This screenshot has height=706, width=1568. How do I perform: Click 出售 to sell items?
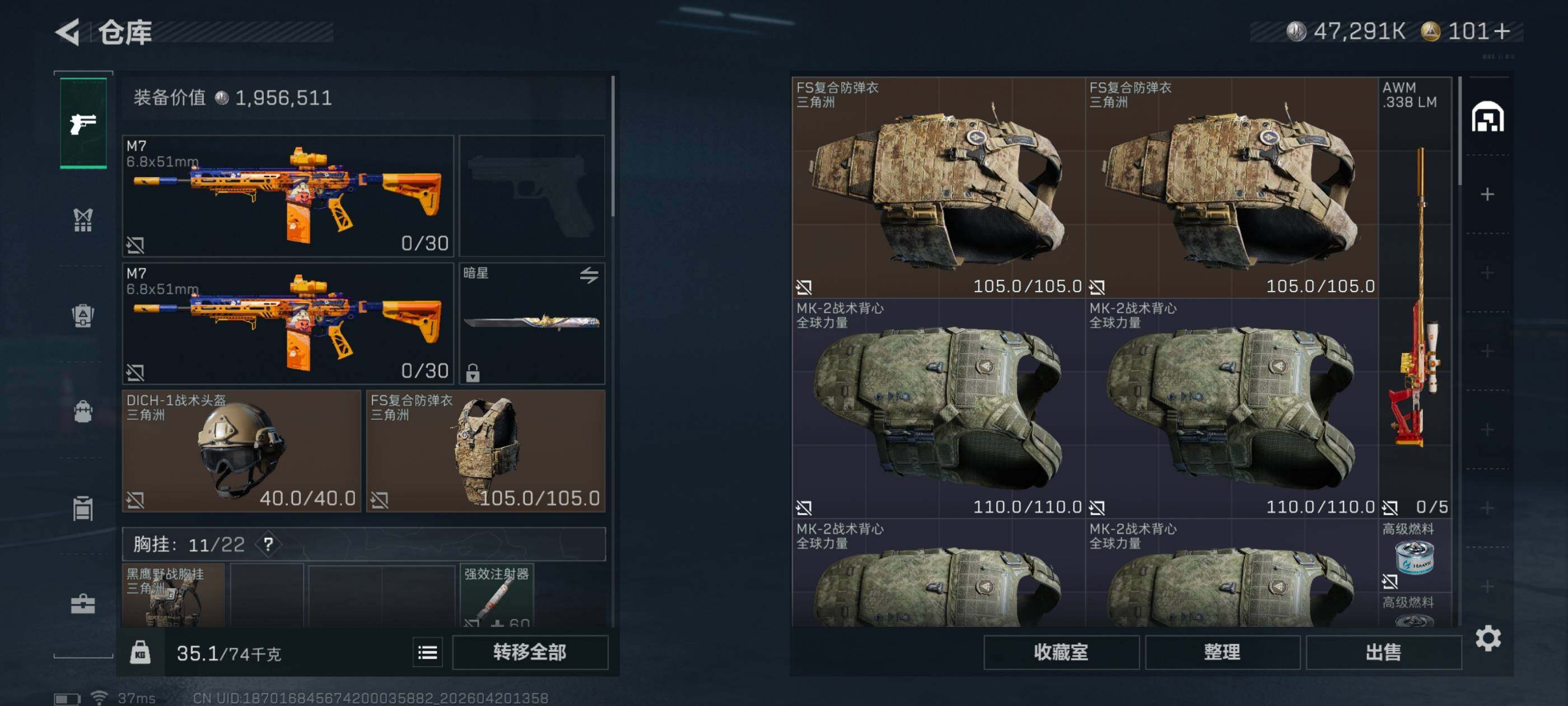pyautogui.click(x=1384, y=653)
